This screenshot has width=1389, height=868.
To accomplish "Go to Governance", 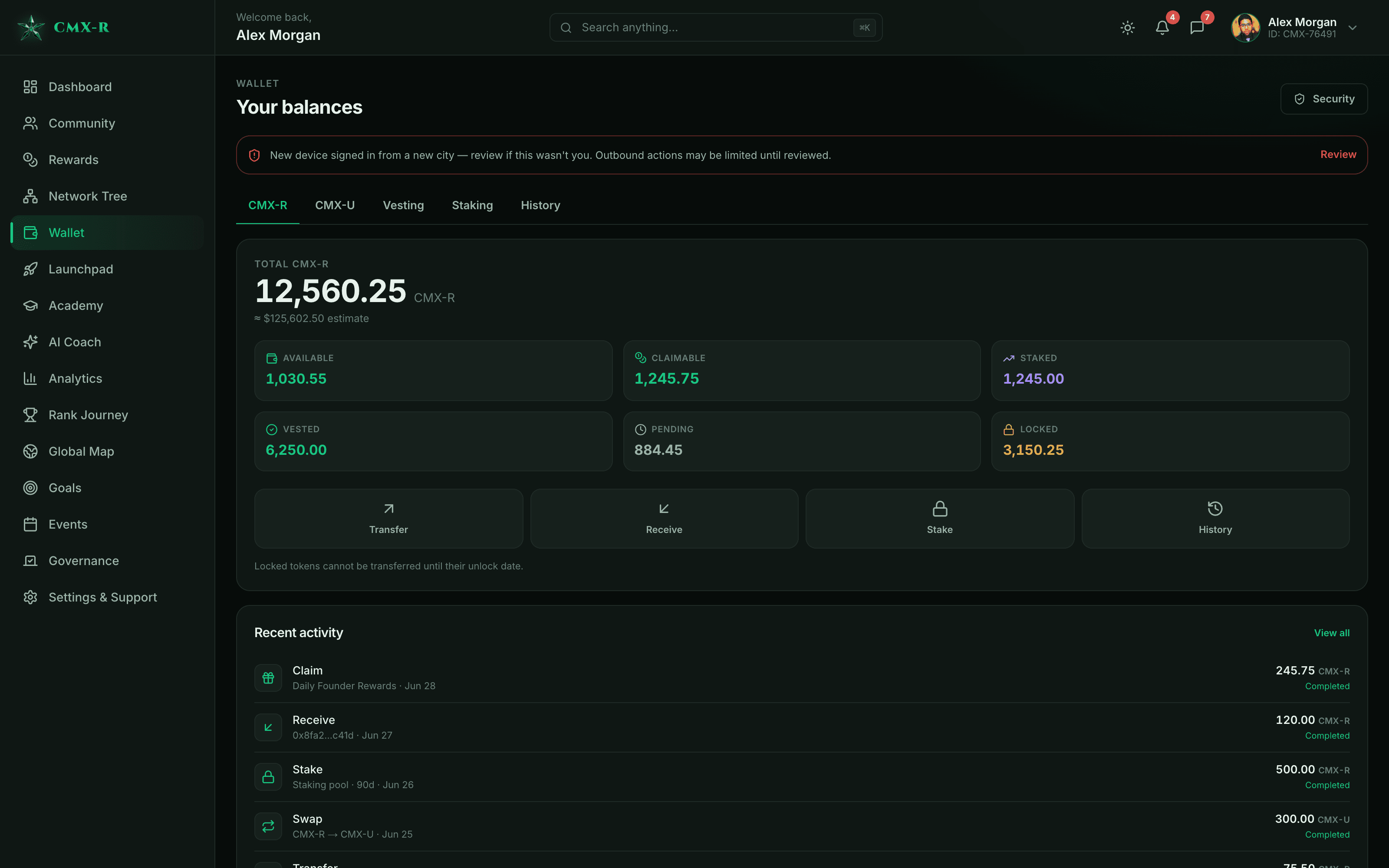I will [107, 561].
